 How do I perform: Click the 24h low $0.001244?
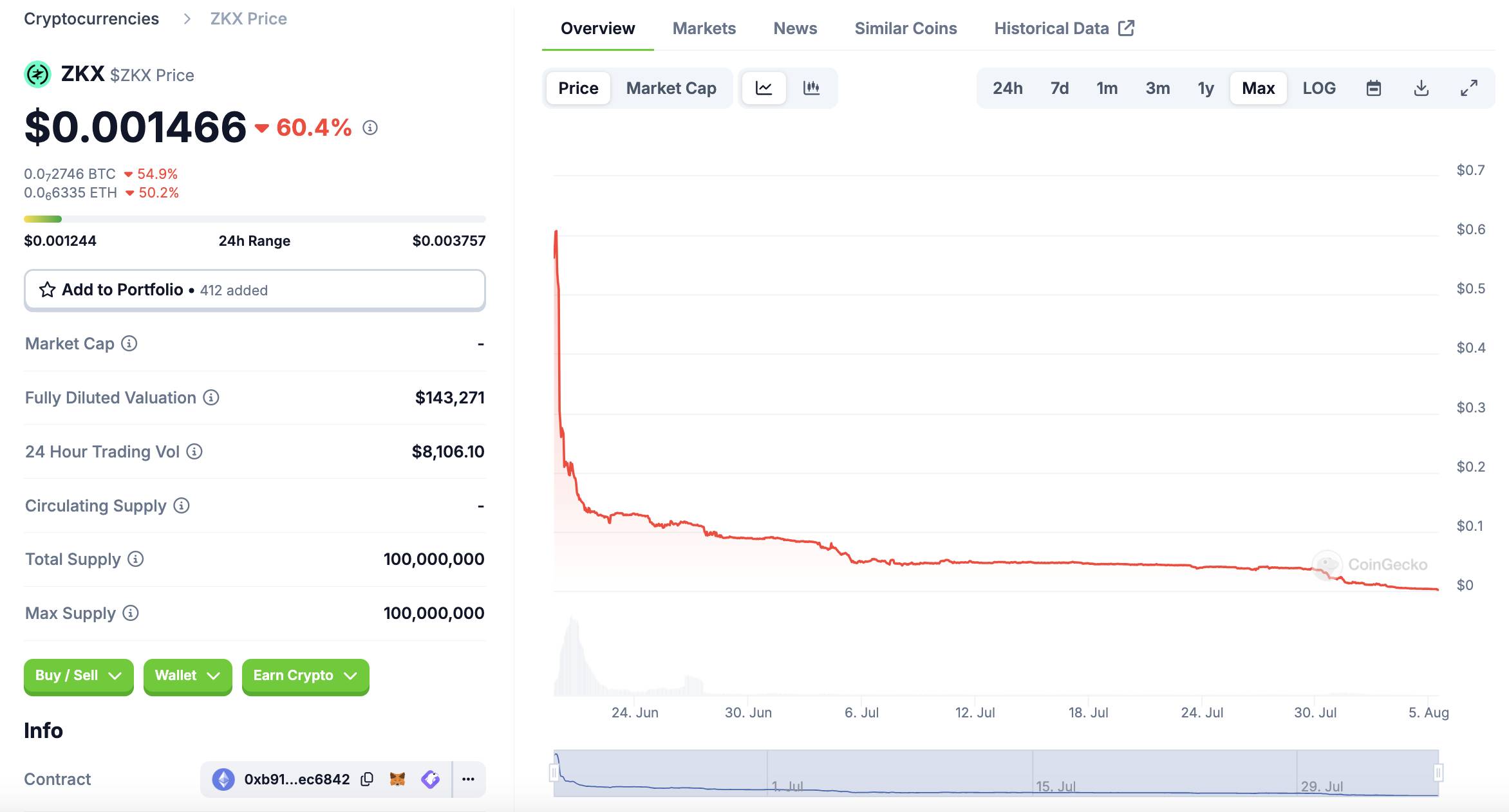coord(60,241)
